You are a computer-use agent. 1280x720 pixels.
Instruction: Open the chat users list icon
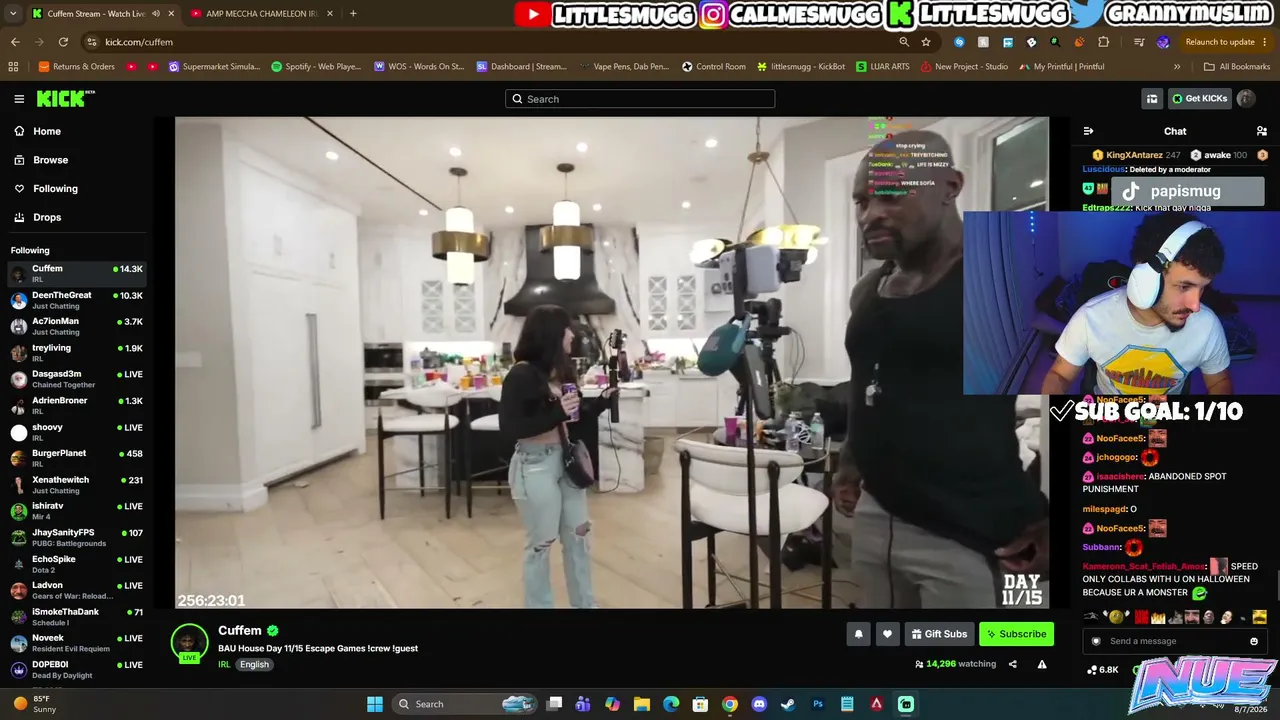pos(1262,131)
